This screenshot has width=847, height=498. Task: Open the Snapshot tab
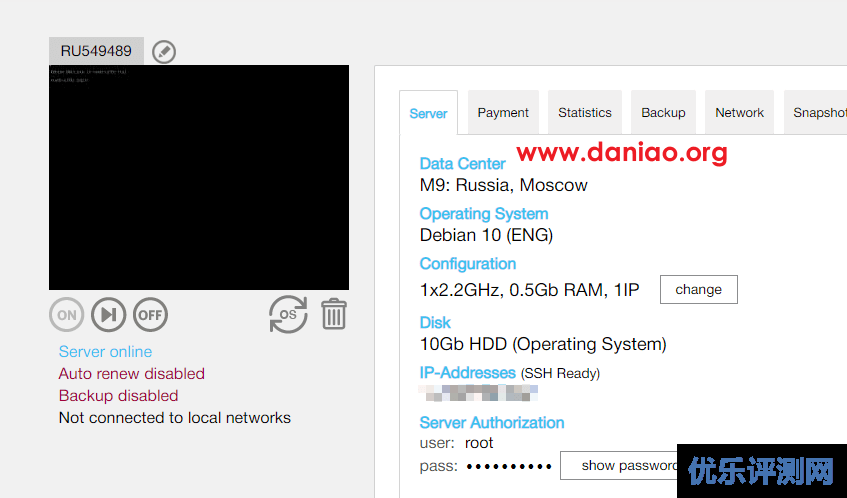(x=817, y=112)
